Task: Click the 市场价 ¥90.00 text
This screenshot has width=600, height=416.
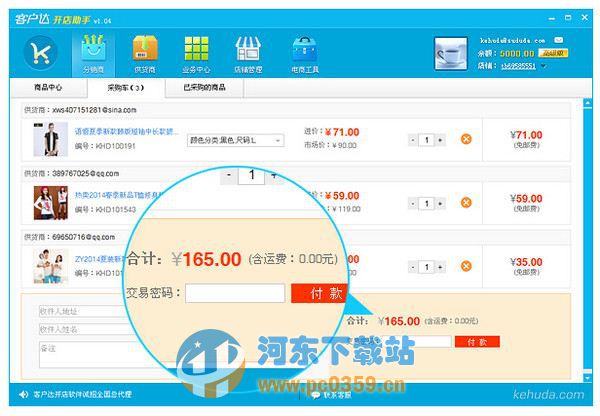Action: pyautogui.click(x=330, y=145)
